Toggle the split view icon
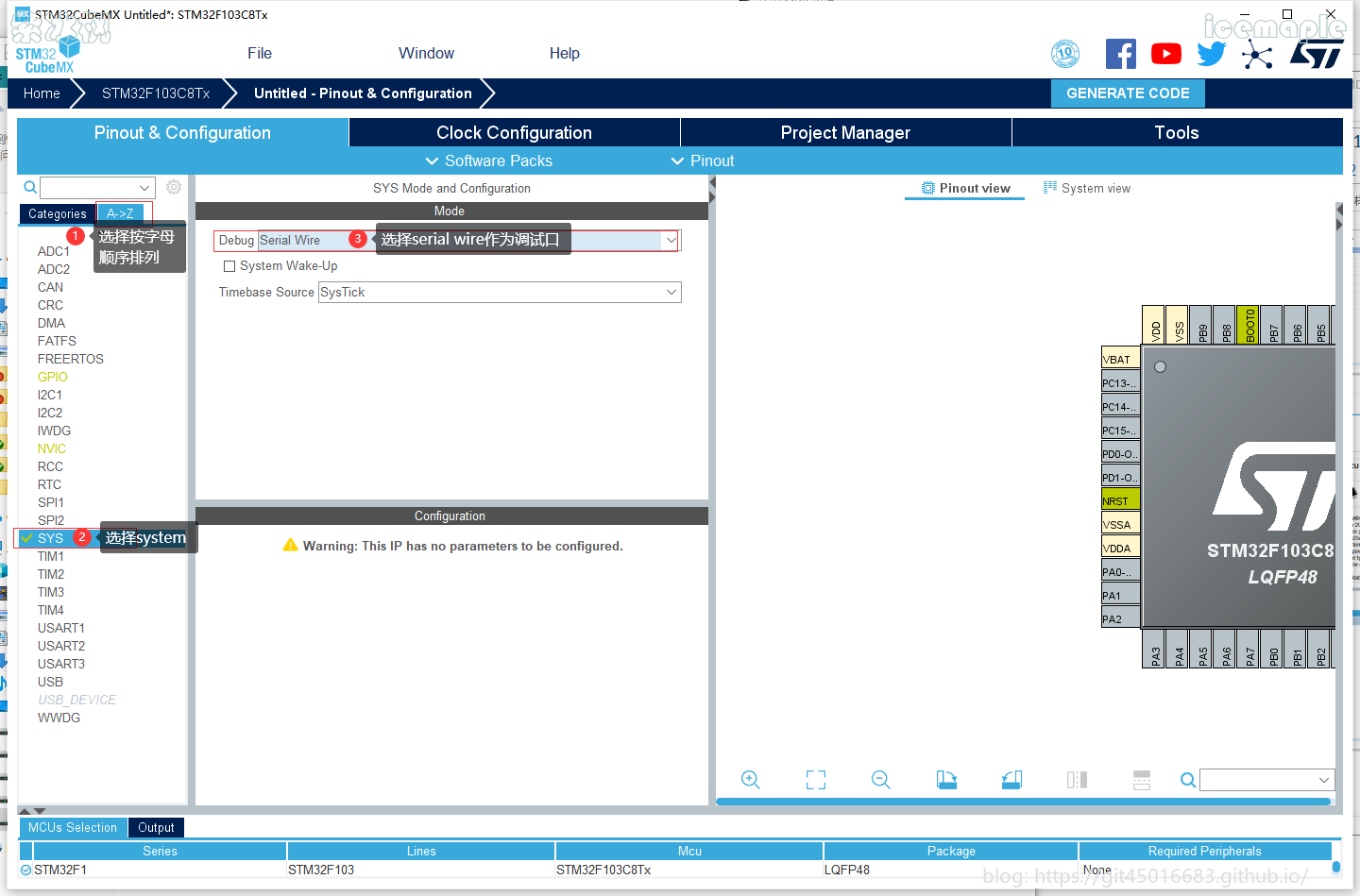This screenshot has width=1360, height=896. coord(1077,780)
